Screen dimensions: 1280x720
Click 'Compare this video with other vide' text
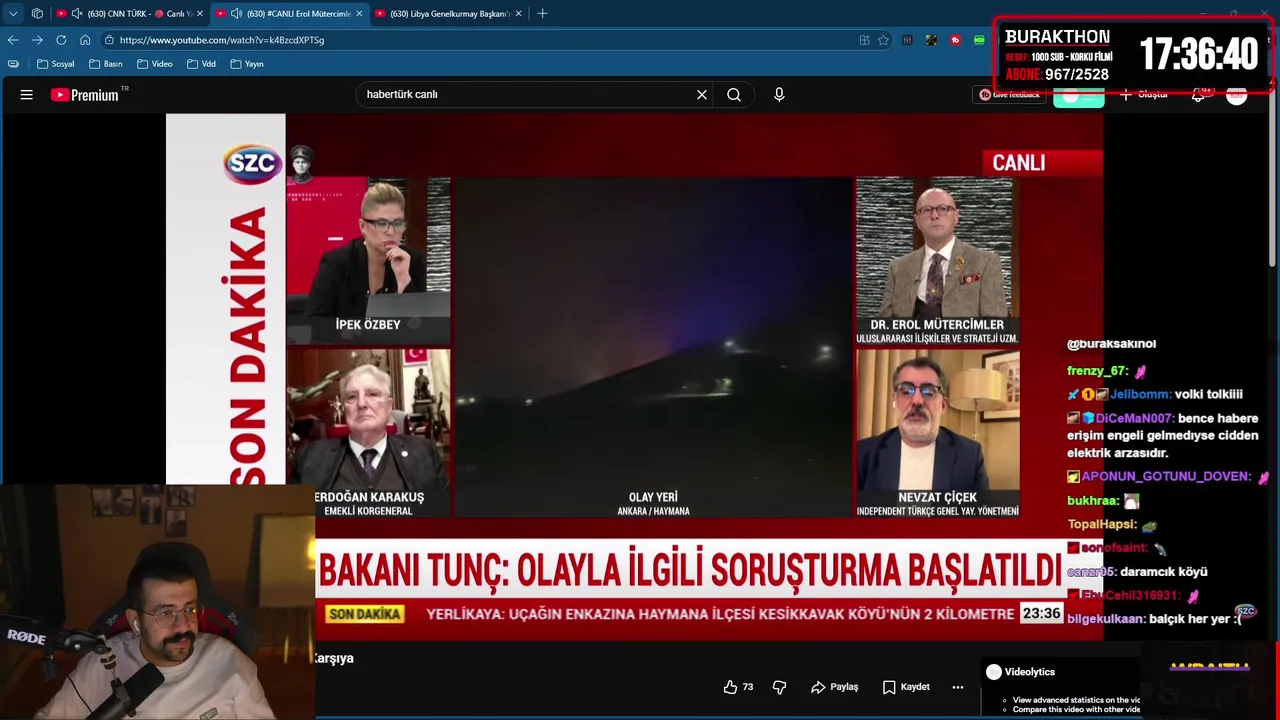[1076, 710]
